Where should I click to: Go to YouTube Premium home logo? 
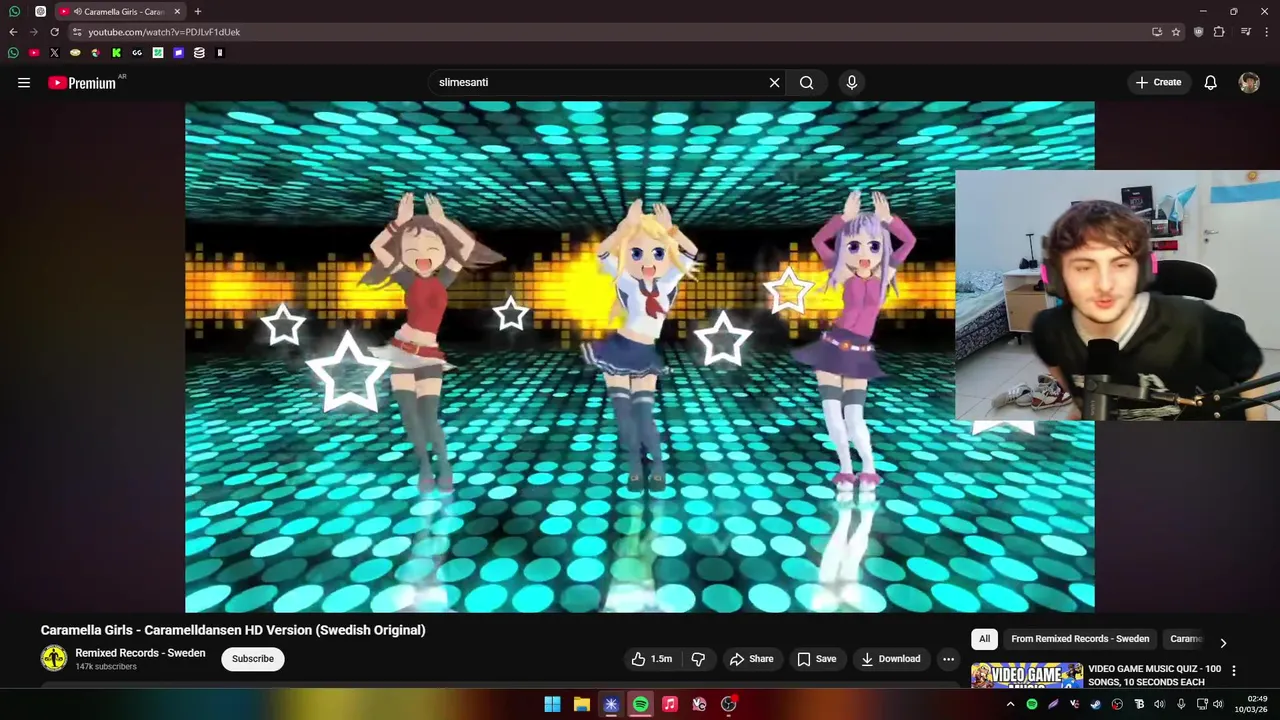tap(82, 83)
